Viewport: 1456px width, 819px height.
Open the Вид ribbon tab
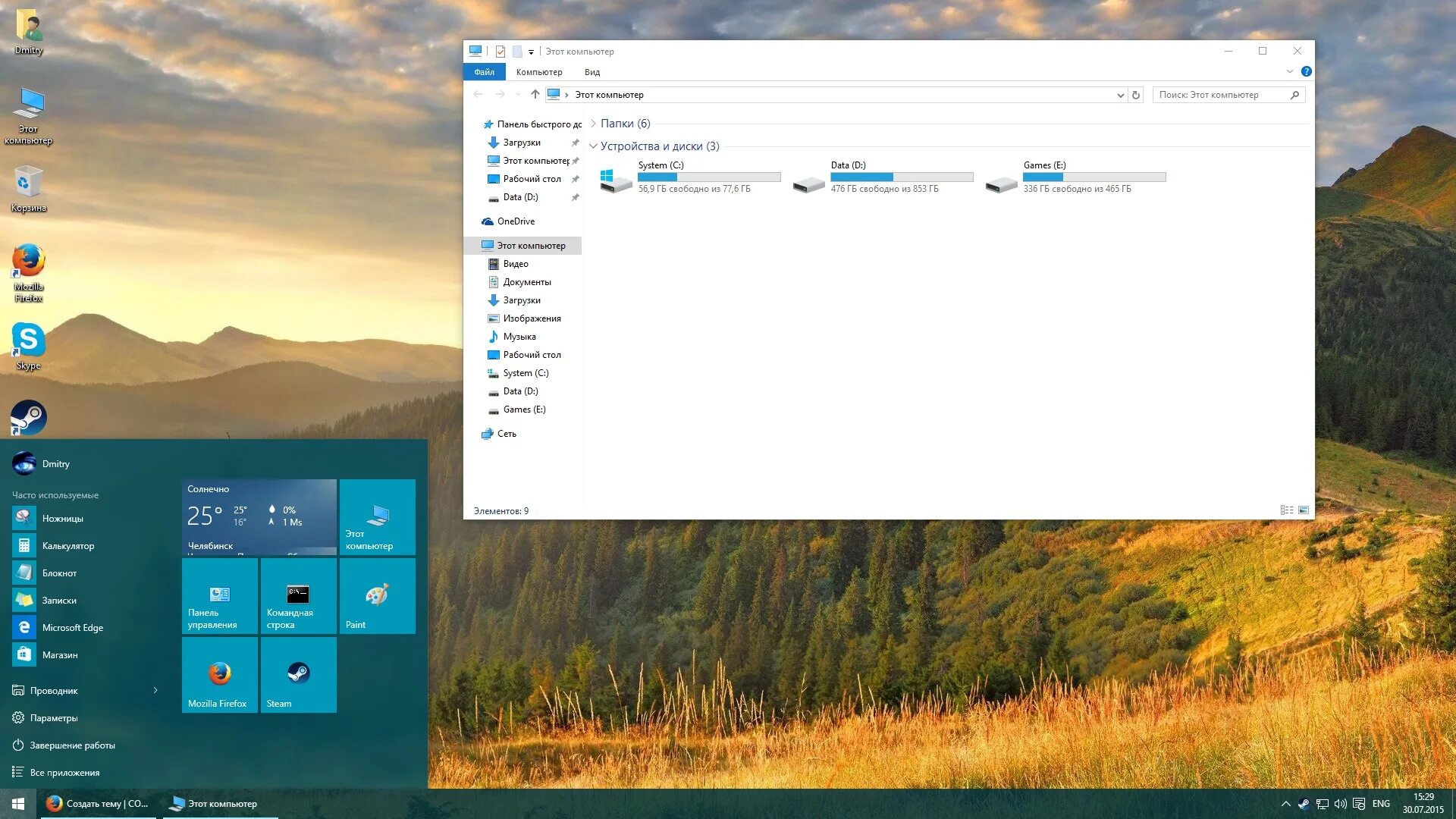(x=591, y=72)
